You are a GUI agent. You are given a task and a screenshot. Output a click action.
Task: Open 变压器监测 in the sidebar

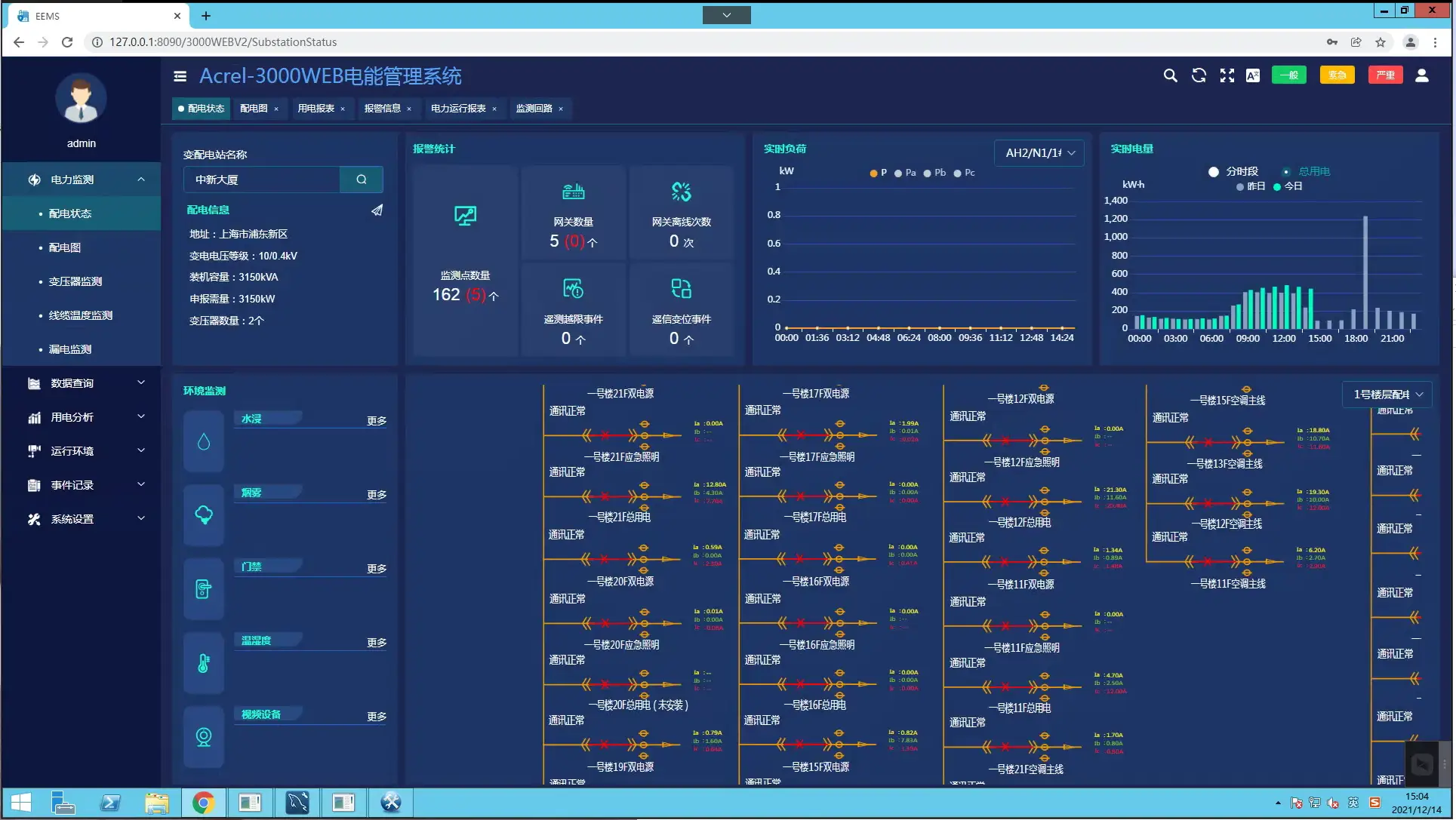[x=75, y=281]
